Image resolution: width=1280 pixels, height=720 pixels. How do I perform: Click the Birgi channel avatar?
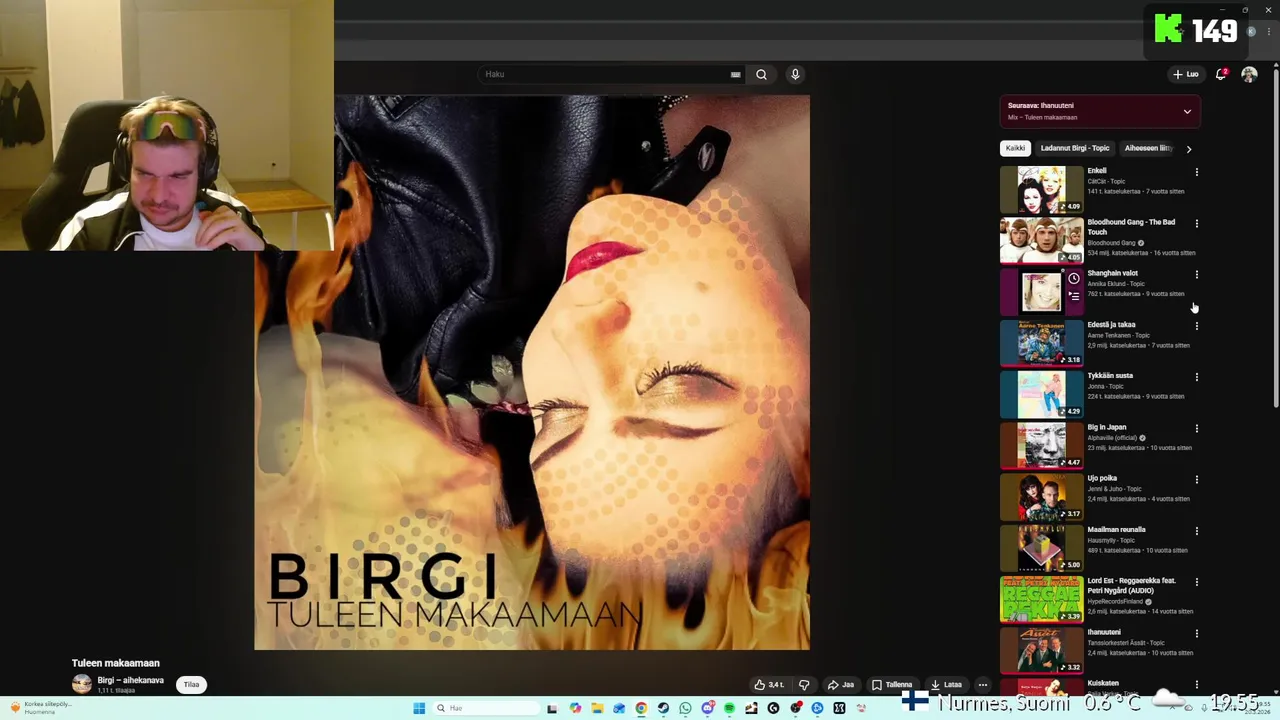pos(82,684)
